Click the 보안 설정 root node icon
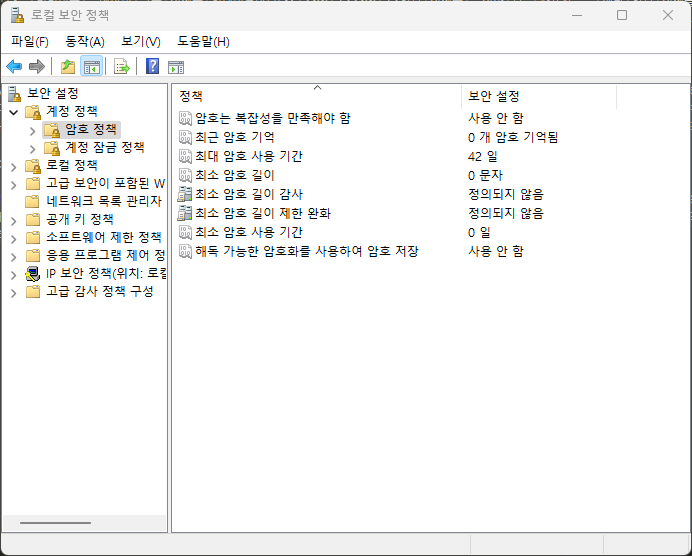This screenshot has height=556, width=692. pos(15,94)
